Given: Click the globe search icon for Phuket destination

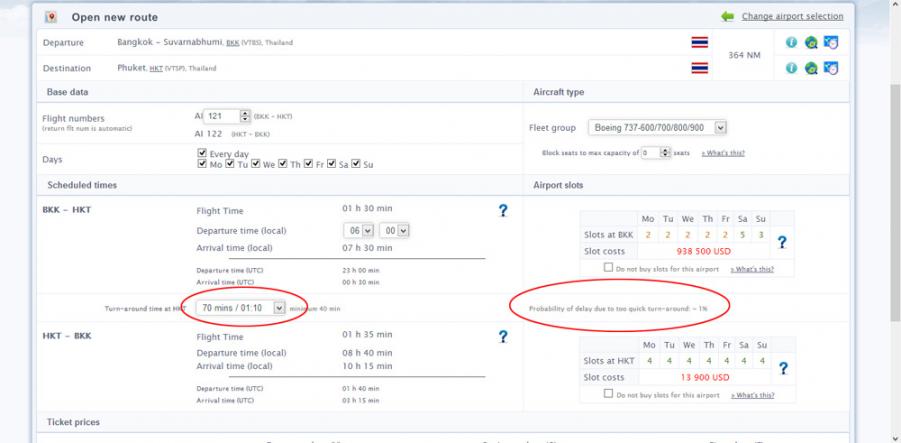Looking at the screenshot, I should 810,68.
